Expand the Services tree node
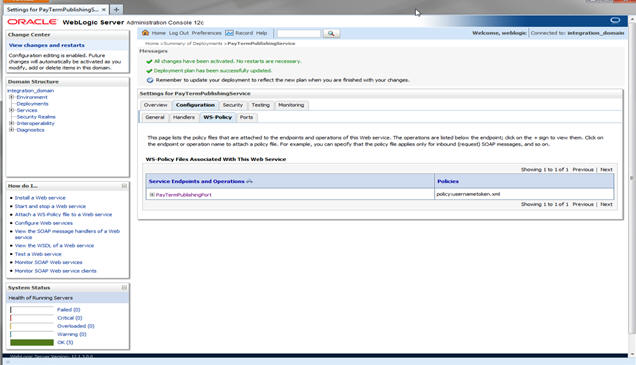Viewport: 636px width, 365px height. coord(12,110)
